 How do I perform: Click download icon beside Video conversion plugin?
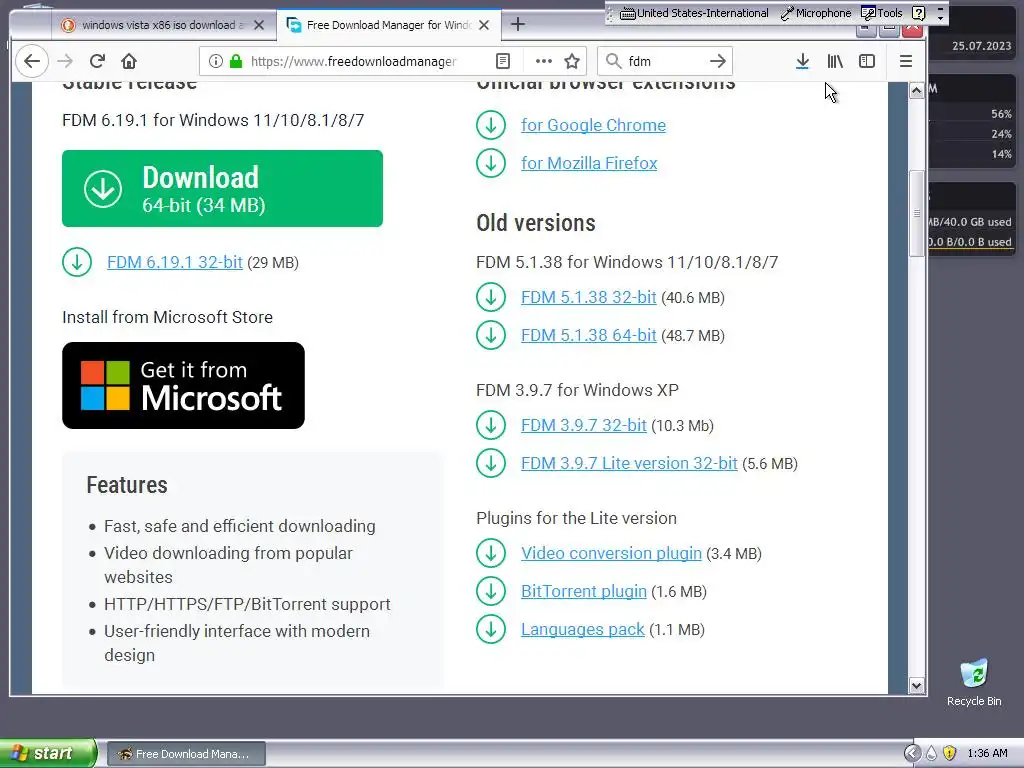[x=491, y=553]
